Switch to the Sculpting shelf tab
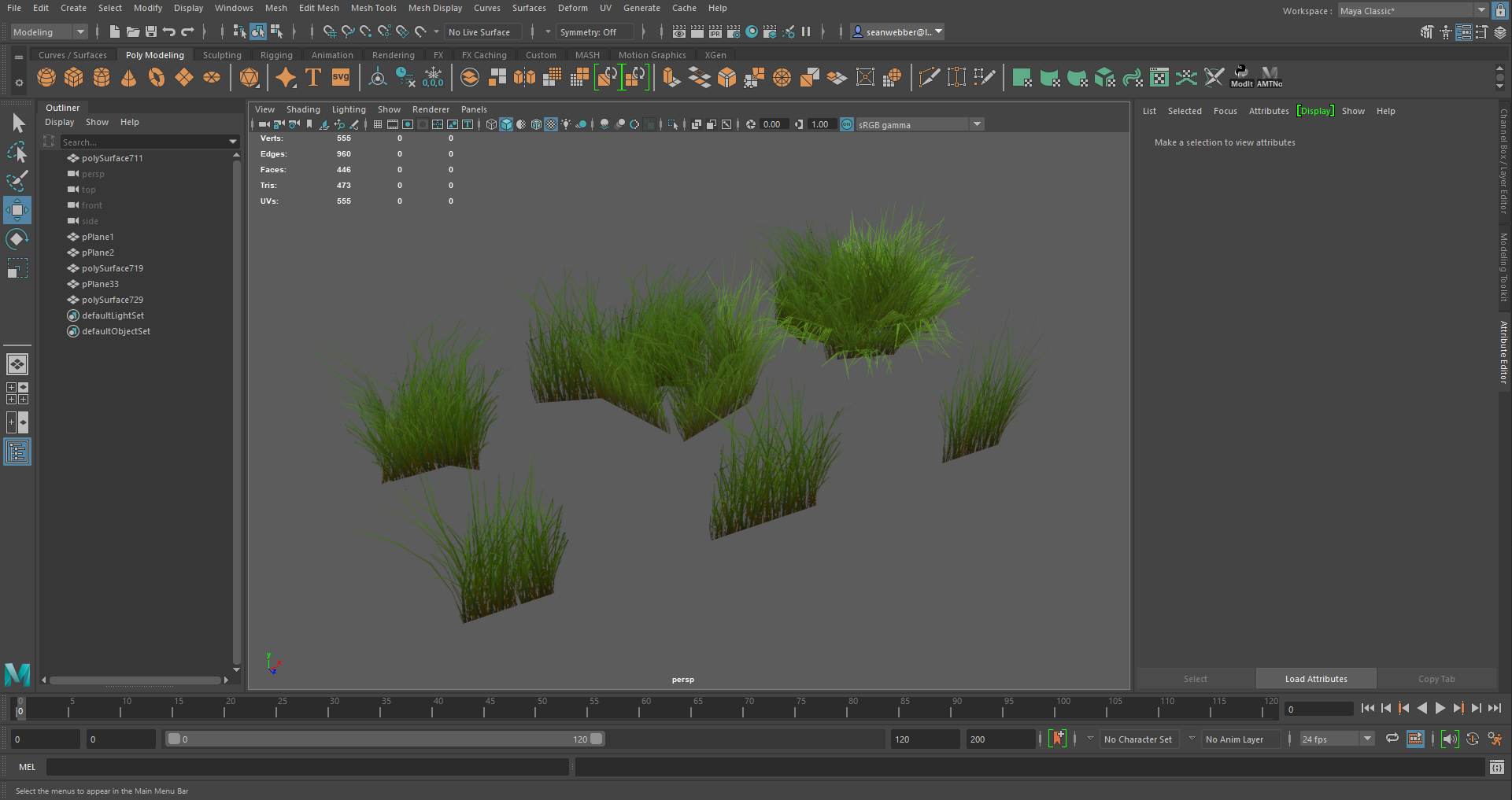Image resolution: width=1512 pixels, height=800 pixels. (222, 55)
